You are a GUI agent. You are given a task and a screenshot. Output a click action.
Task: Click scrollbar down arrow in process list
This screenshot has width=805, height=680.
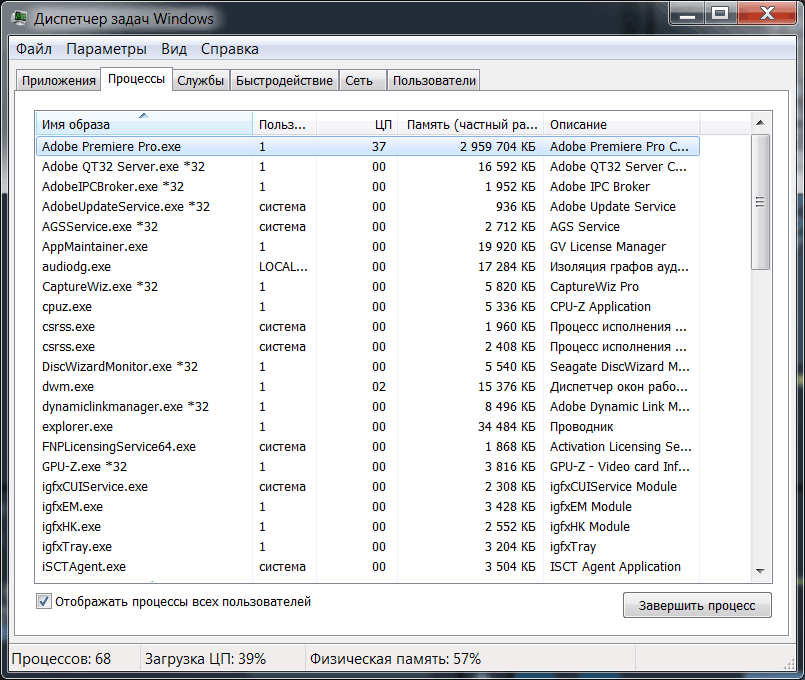tap(761, 569)
